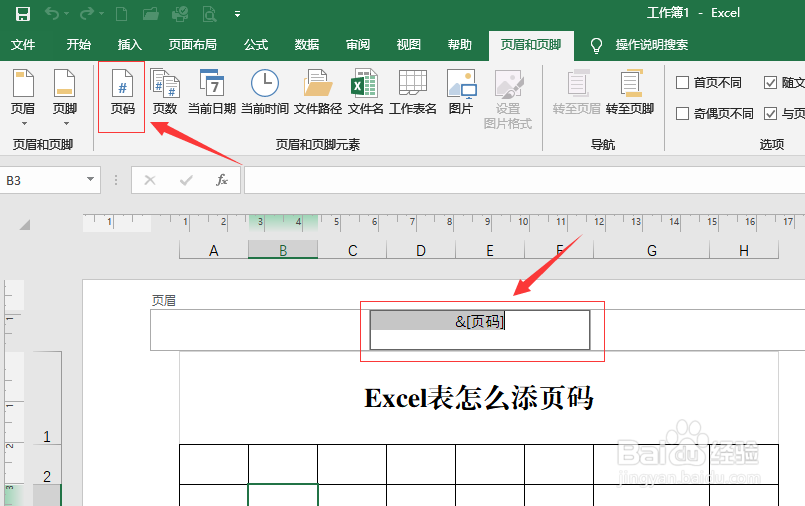Uncheck the checkbox starting with 与页
Viewport: 805px width, 506px height.
click(x=771, y=113)
